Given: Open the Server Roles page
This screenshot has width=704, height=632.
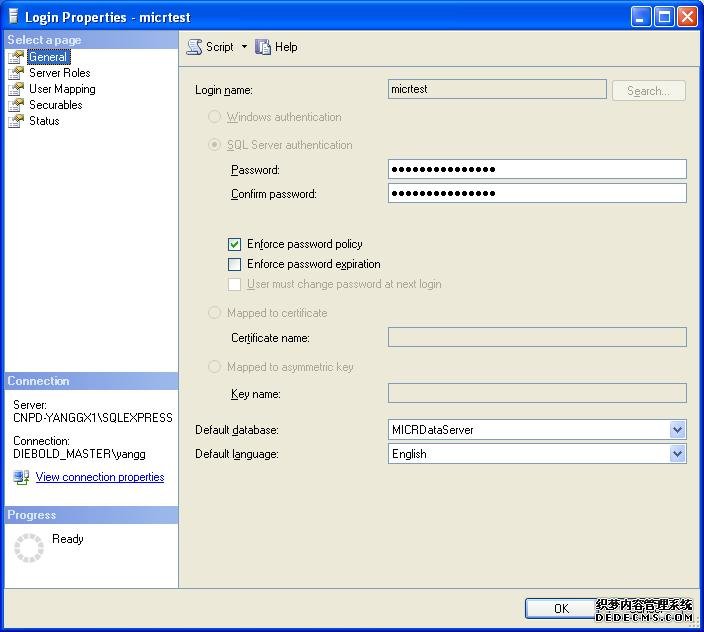Looking at the screenshot, I should pos(60,73).
